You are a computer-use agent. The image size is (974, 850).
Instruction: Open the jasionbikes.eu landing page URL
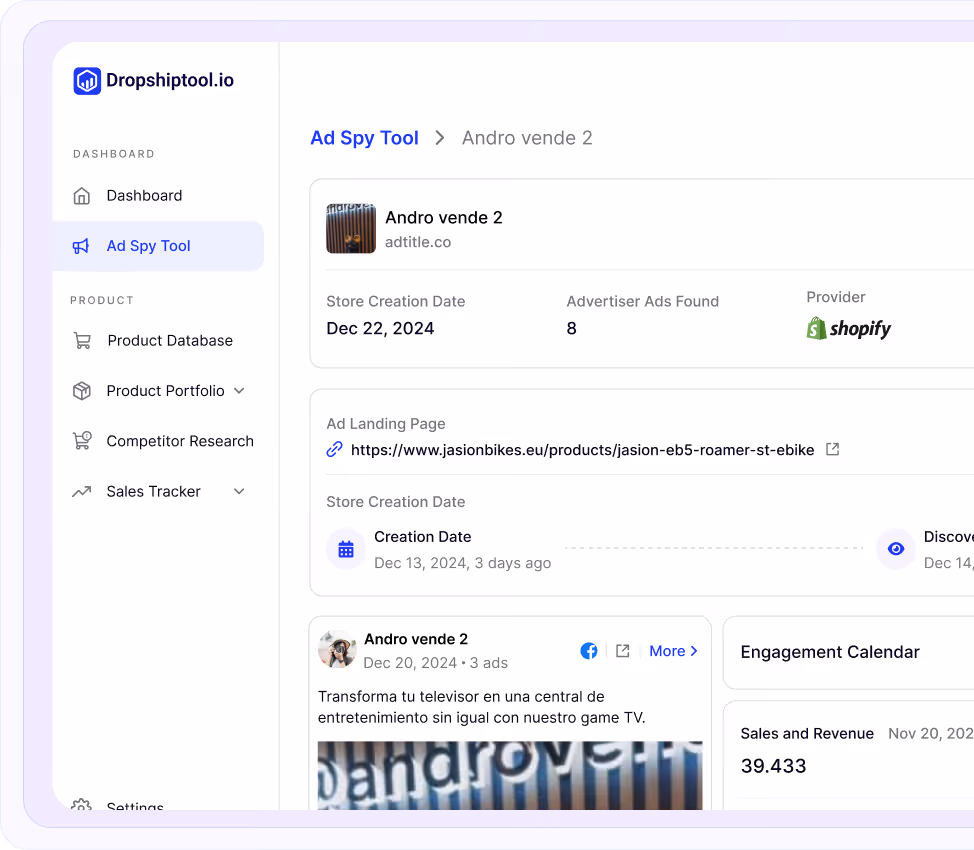(582, 450)
